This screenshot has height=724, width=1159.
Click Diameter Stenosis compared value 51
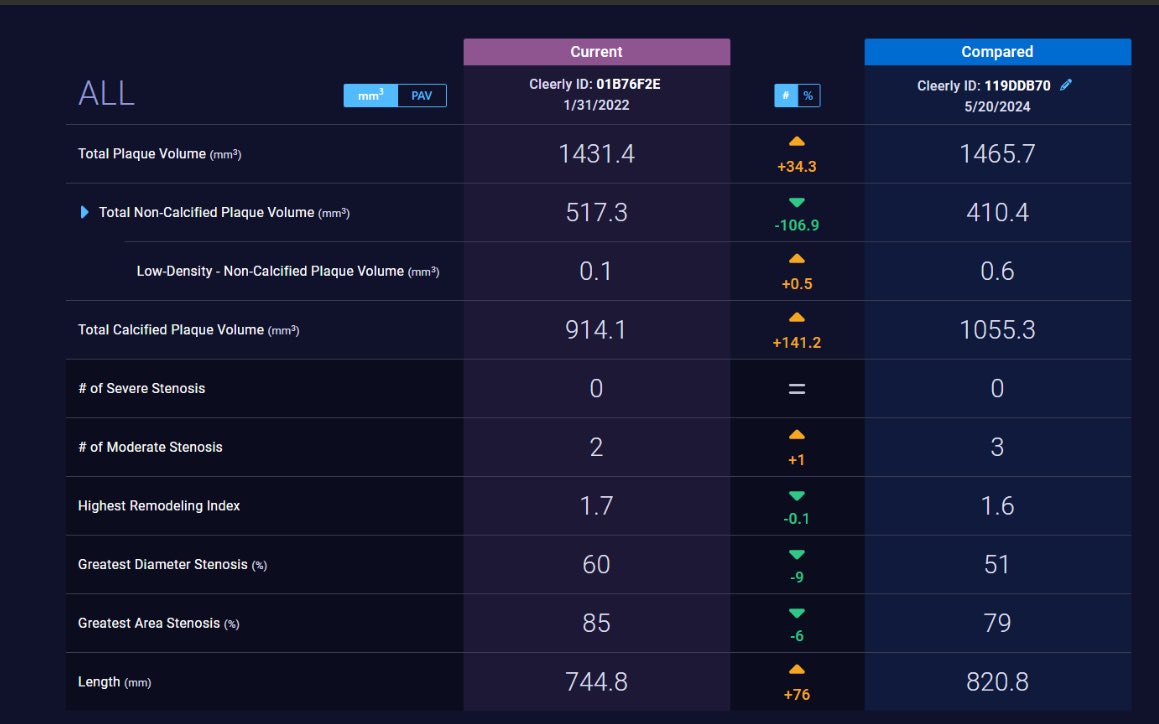(x=997, y=564)
